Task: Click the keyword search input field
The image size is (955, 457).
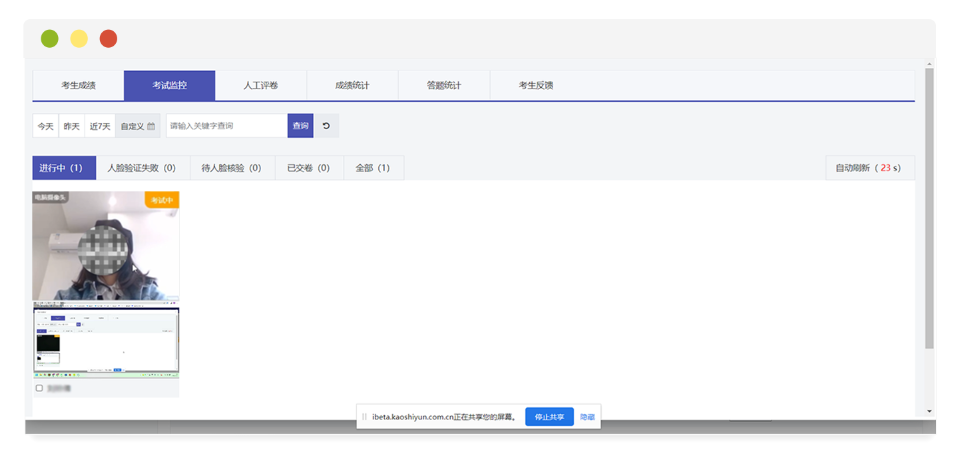Action: [x=226, y=126]
